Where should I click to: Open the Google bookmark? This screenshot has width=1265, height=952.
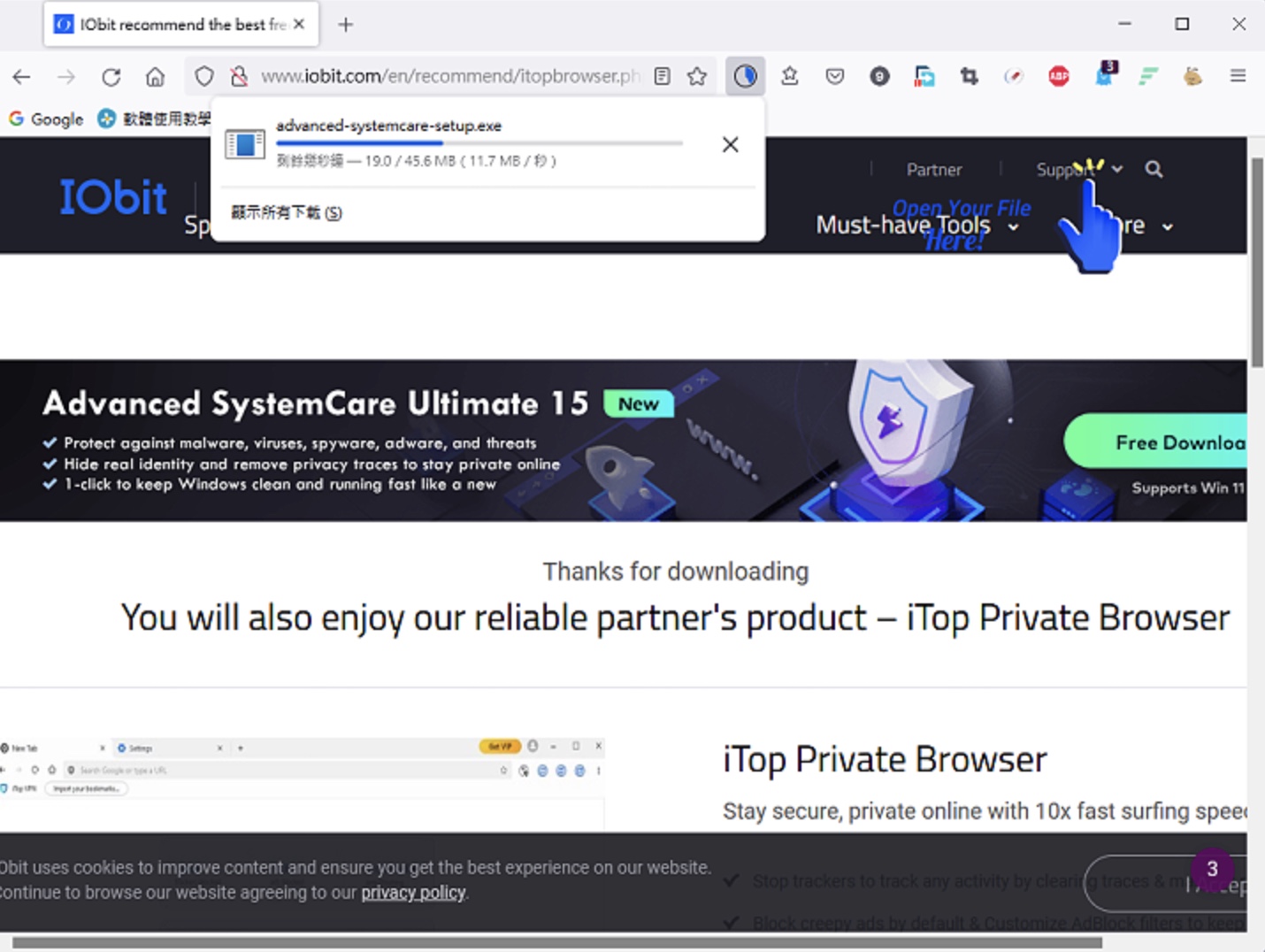[x=46, y=119]
